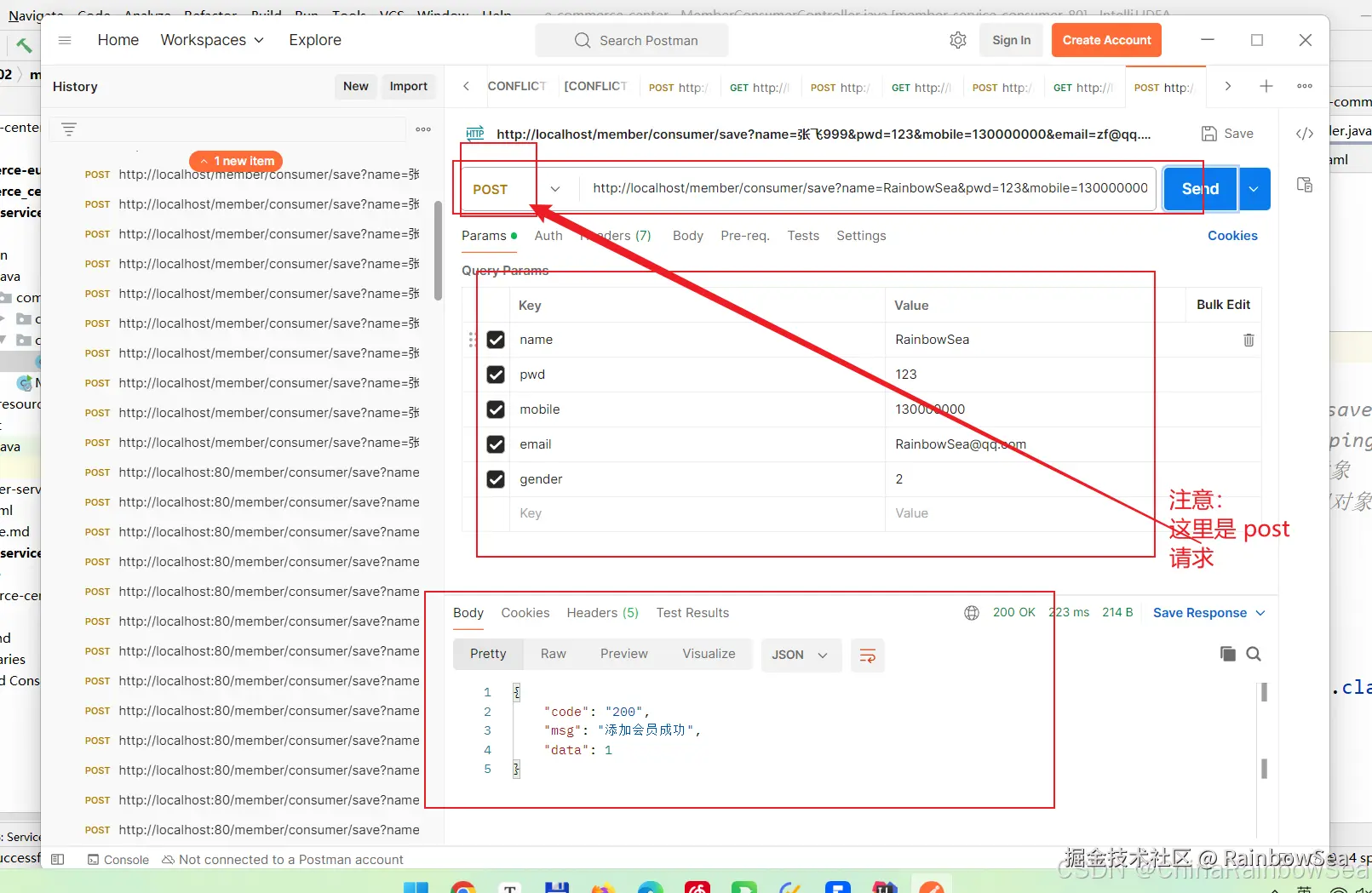The image size is (1372, 893).
Task: Open the Tests tab
Action: point(803,236)
